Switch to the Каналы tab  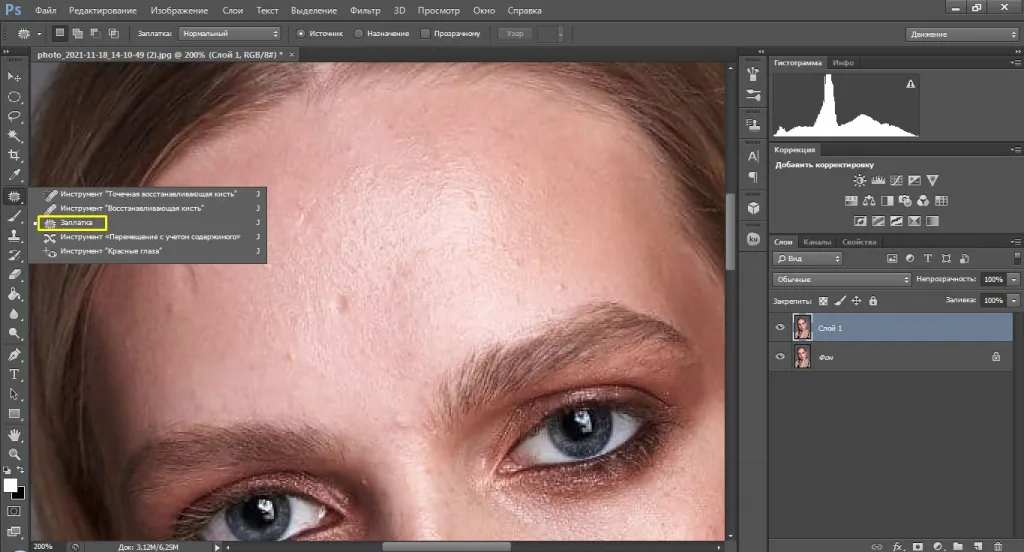pos(817,242)
